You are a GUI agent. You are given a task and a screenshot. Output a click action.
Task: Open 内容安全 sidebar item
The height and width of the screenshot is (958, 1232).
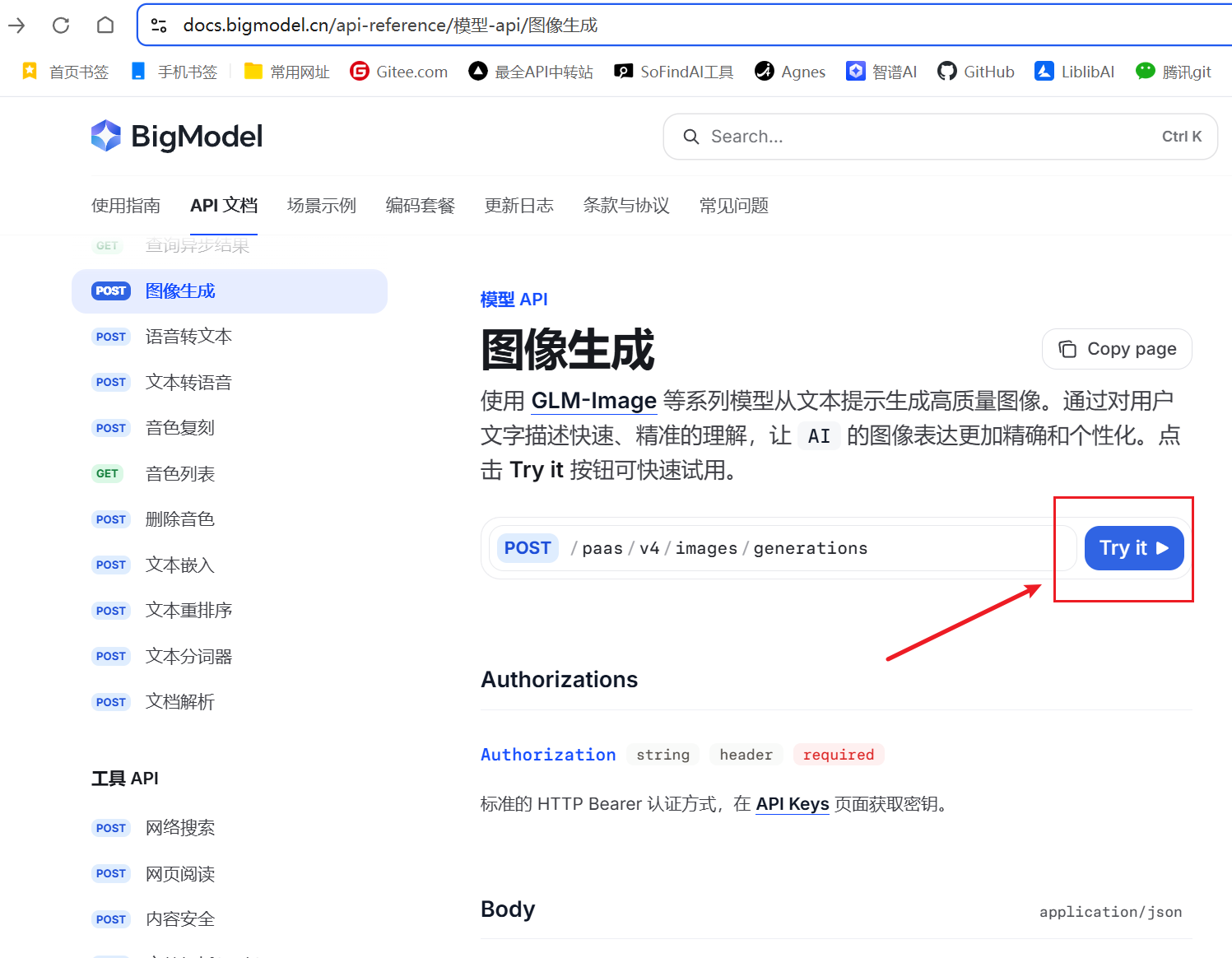(230, 919)
